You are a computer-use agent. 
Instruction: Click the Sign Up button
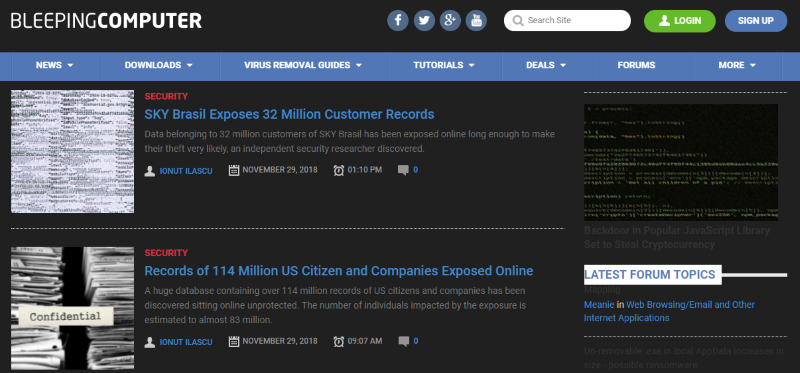[756, 21]
